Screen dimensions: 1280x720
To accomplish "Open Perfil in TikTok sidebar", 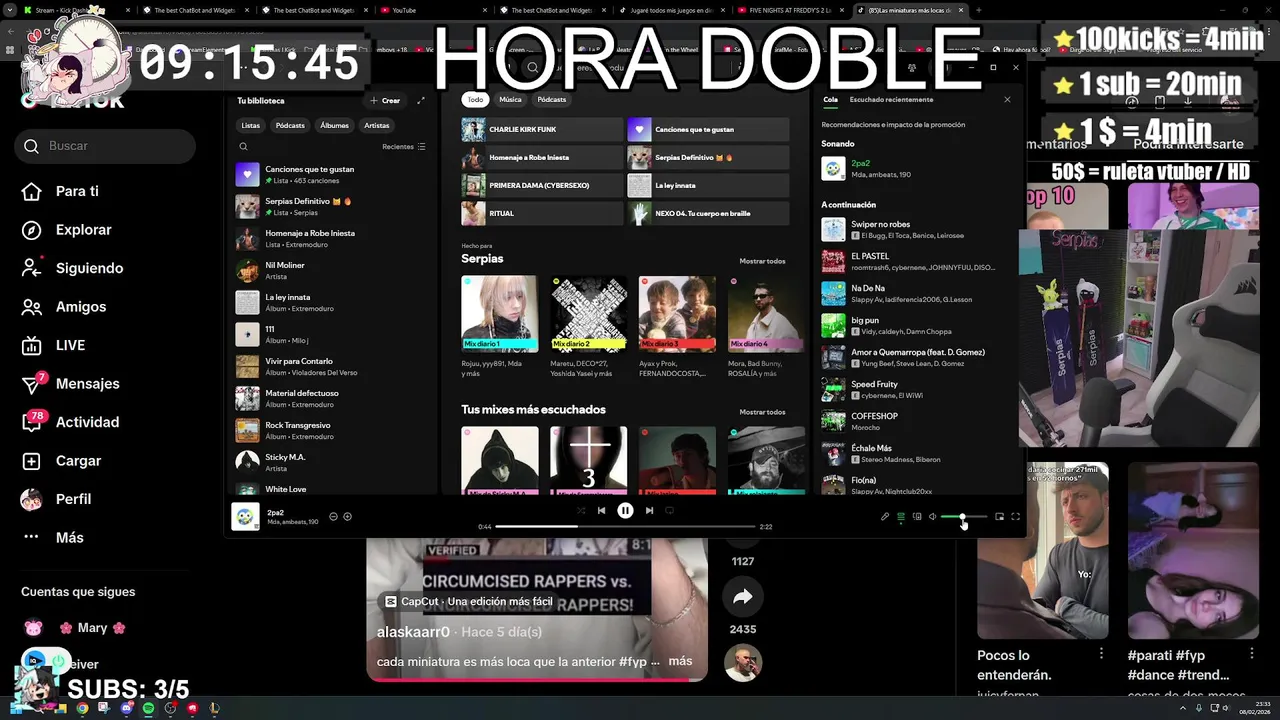I will 73,499.
